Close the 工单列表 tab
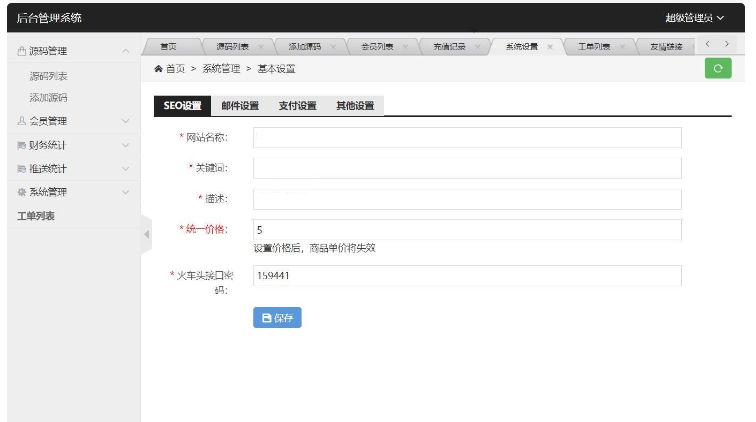 coord(622,47)
